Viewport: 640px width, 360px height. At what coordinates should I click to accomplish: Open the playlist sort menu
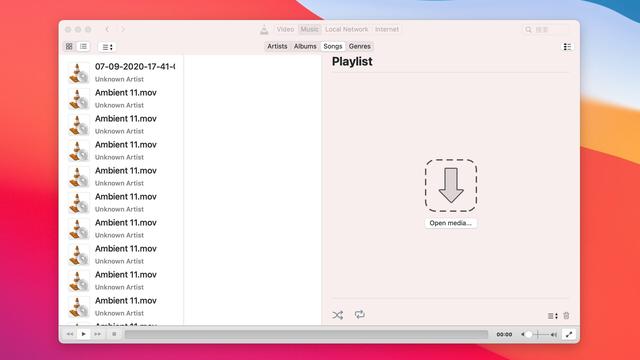click(x=552, y=316)
